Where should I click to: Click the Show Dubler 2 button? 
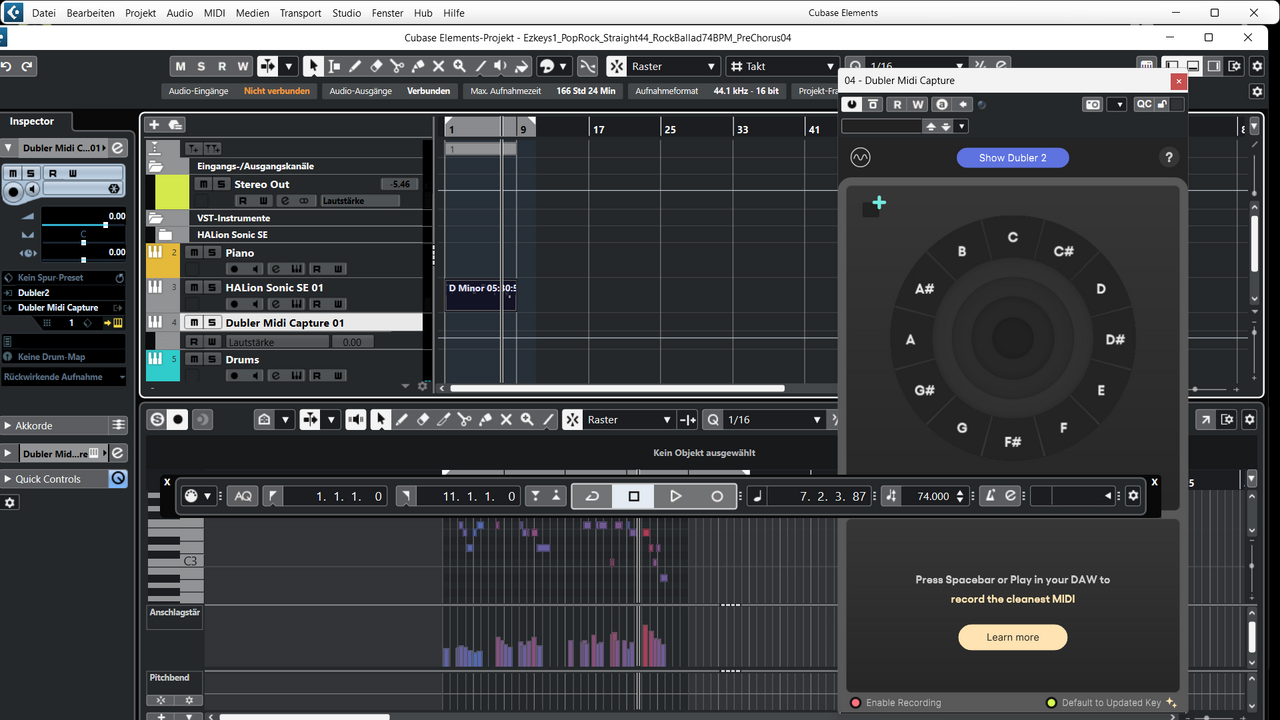coord(1013,158)
